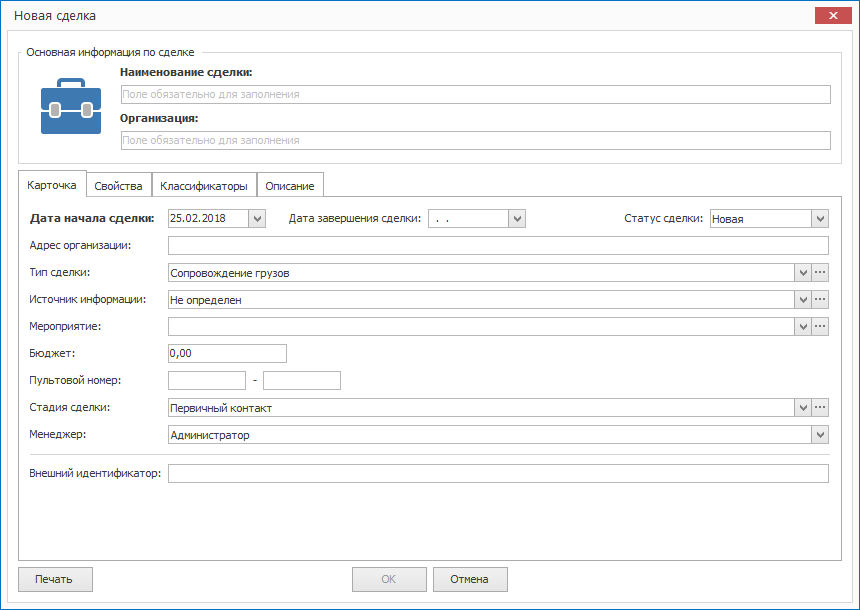
Task: Open ellipsis picker for Мероприятие
Action: 820,326
